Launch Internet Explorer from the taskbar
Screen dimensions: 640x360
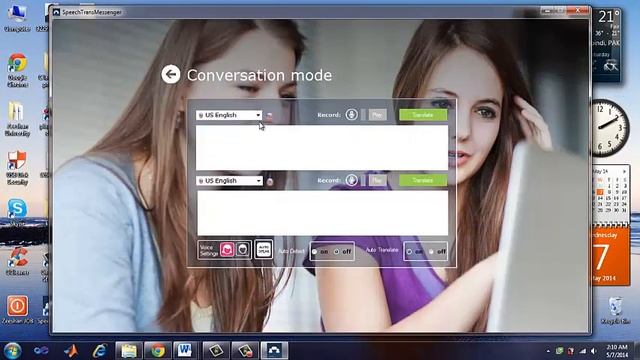pos(100,351)
